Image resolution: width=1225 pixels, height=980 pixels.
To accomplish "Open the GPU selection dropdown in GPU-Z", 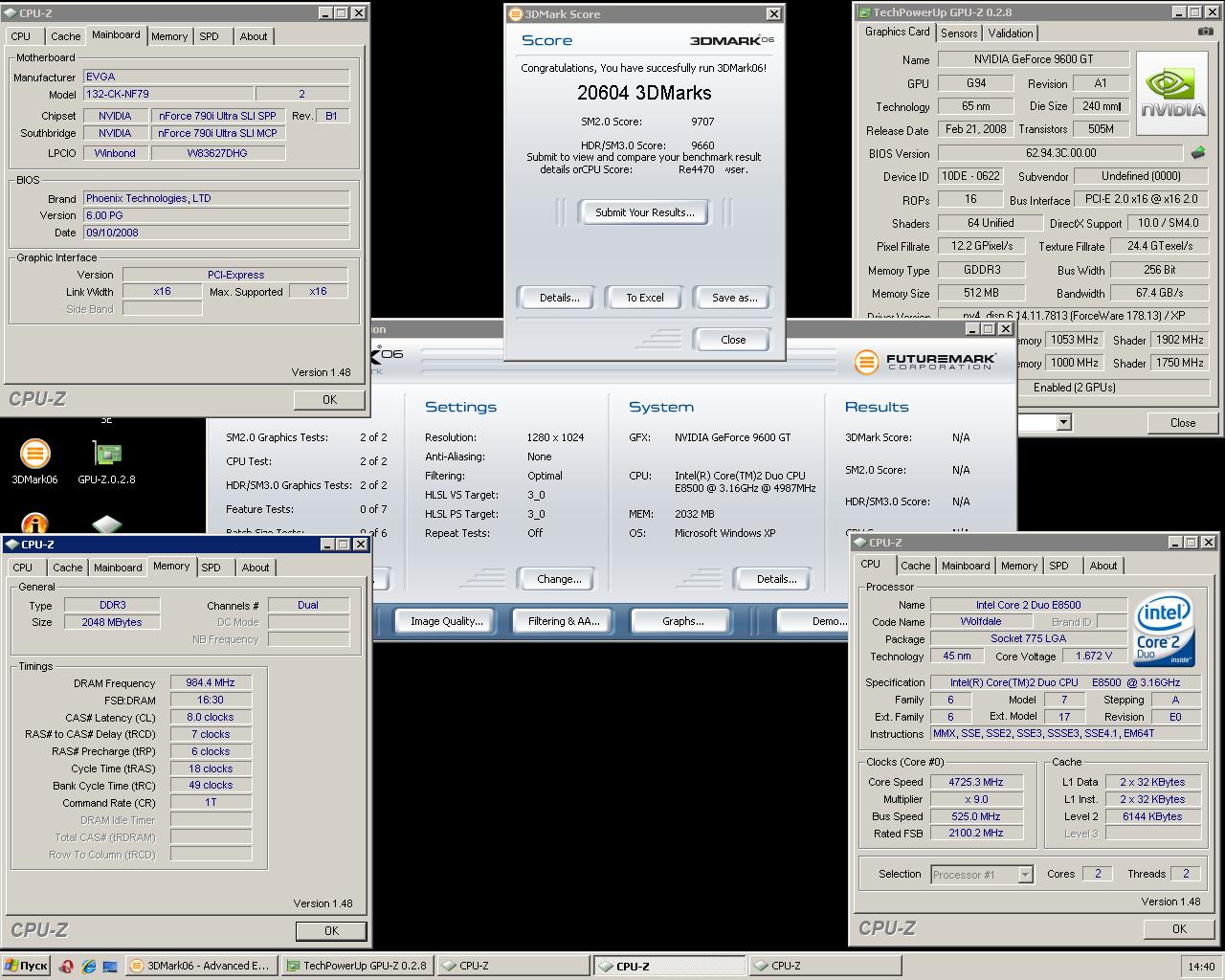I will pyautogui.click(x=1063, y=422).
